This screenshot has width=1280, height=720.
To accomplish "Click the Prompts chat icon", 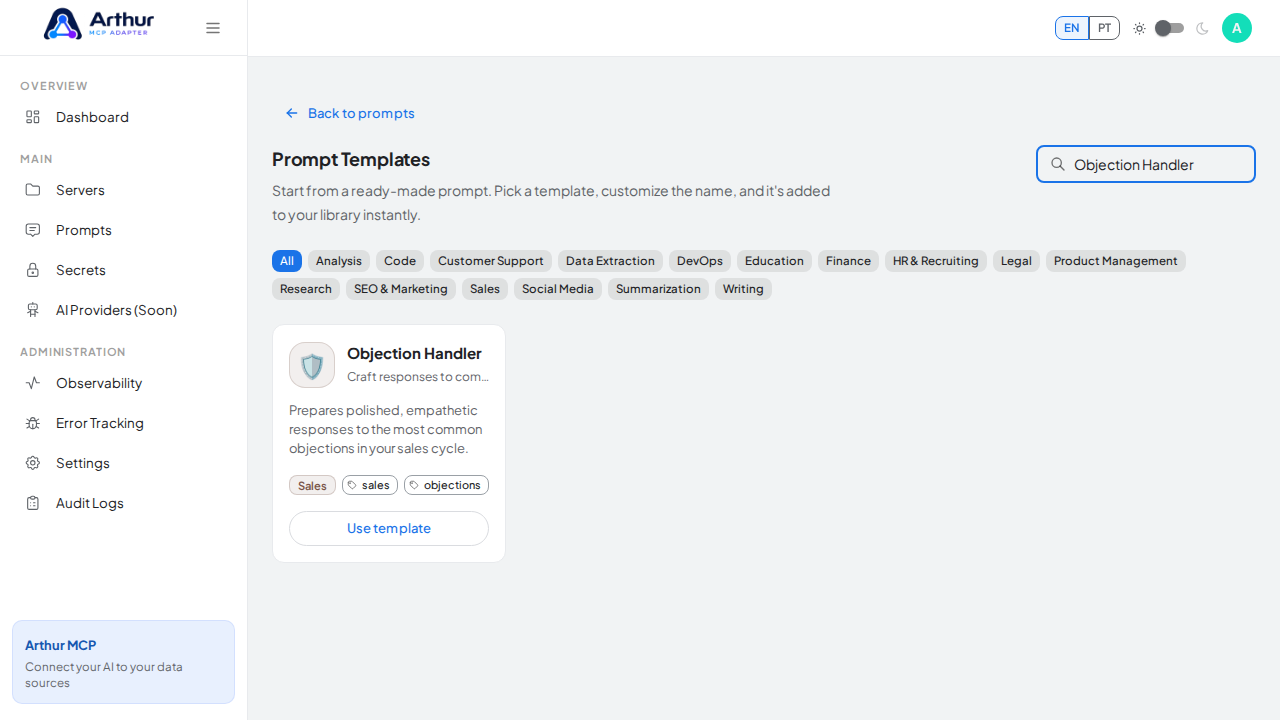I will 33,230.
